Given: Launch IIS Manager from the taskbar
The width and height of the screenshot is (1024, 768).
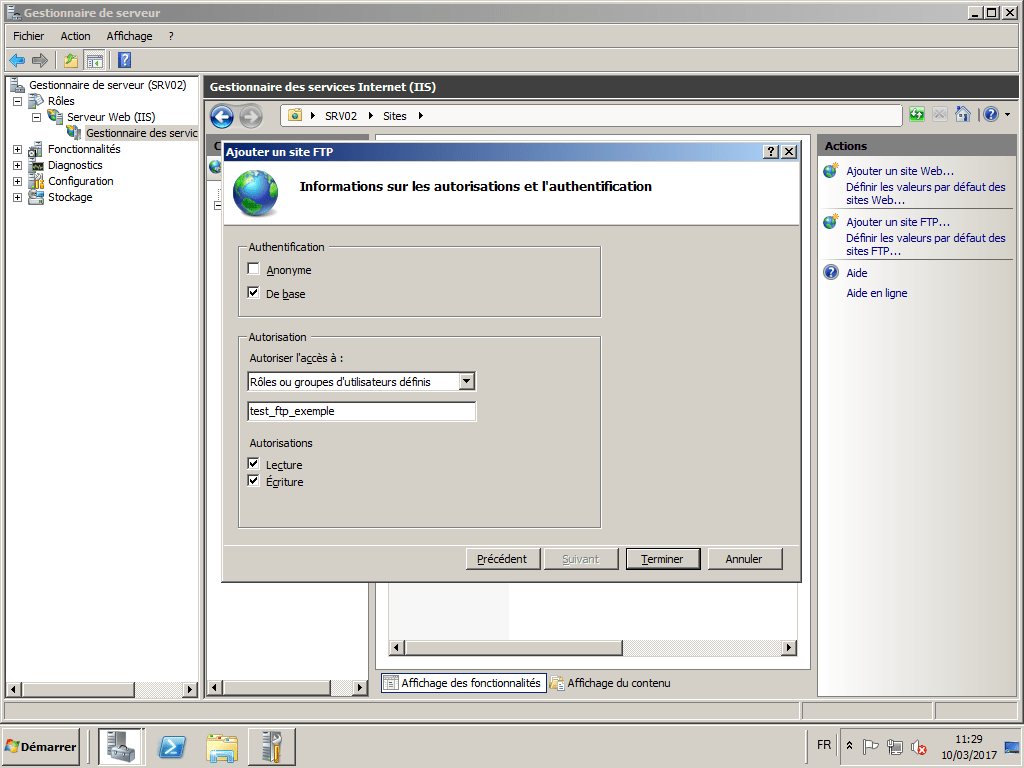Looking at the screenshot, I should point(271,746).
